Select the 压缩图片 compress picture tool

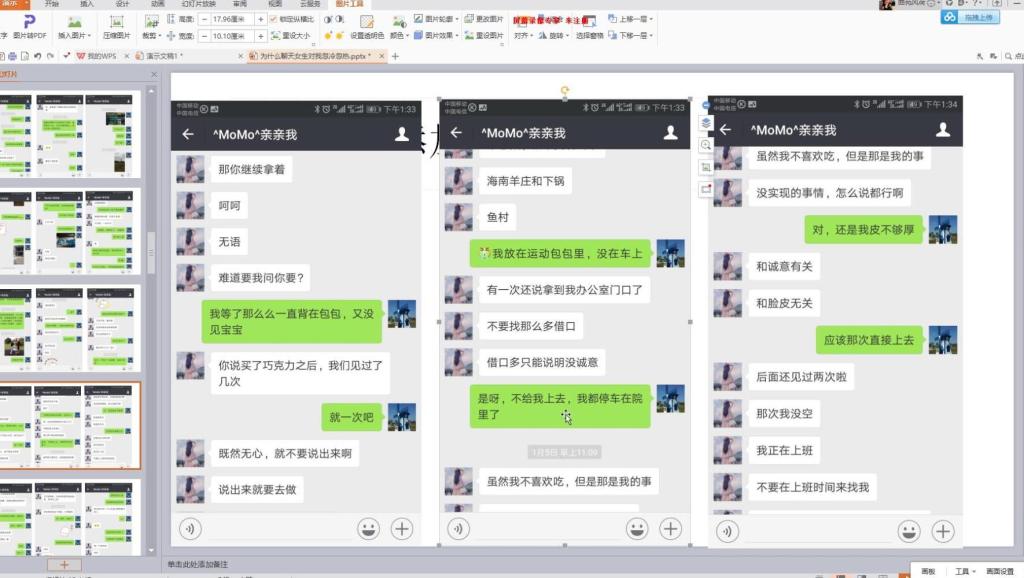click(x=115, y=27)
